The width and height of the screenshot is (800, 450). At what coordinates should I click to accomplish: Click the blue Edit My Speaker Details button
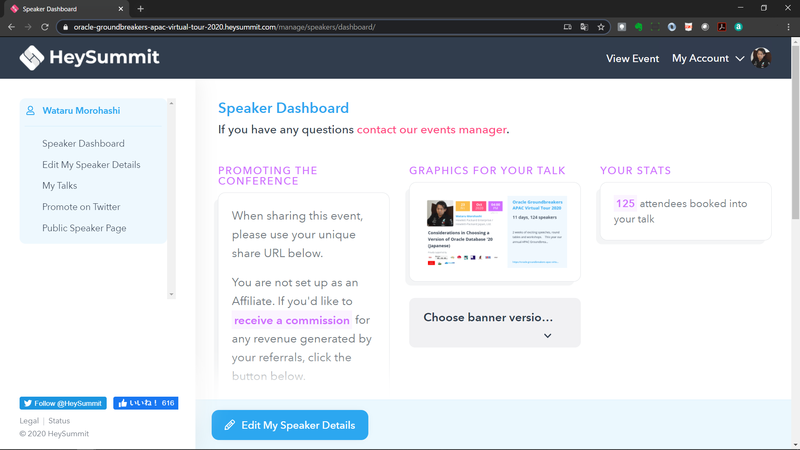click(290, 425)
